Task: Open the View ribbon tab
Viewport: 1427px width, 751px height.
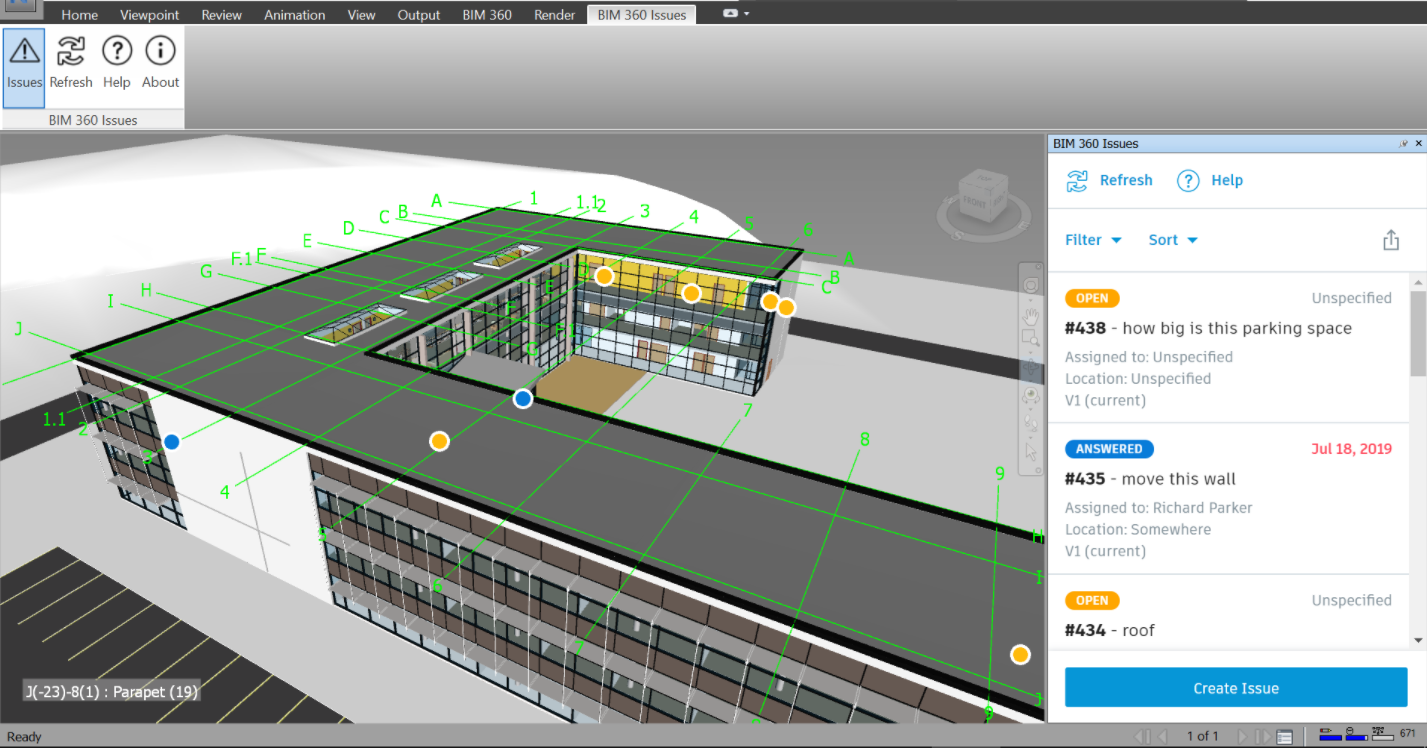Action: [x=362, y=15]
